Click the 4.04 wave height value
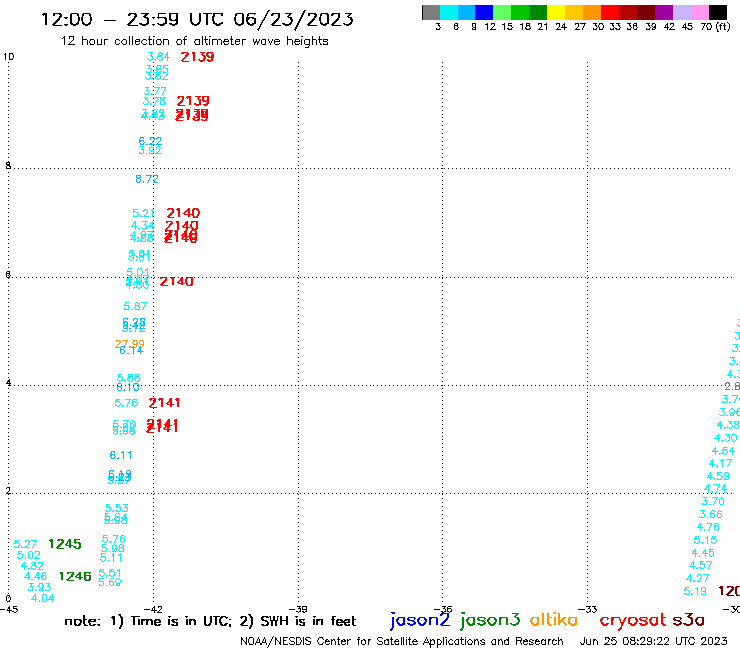The width and height of the screenshot is (740, 650). (42, 598)
